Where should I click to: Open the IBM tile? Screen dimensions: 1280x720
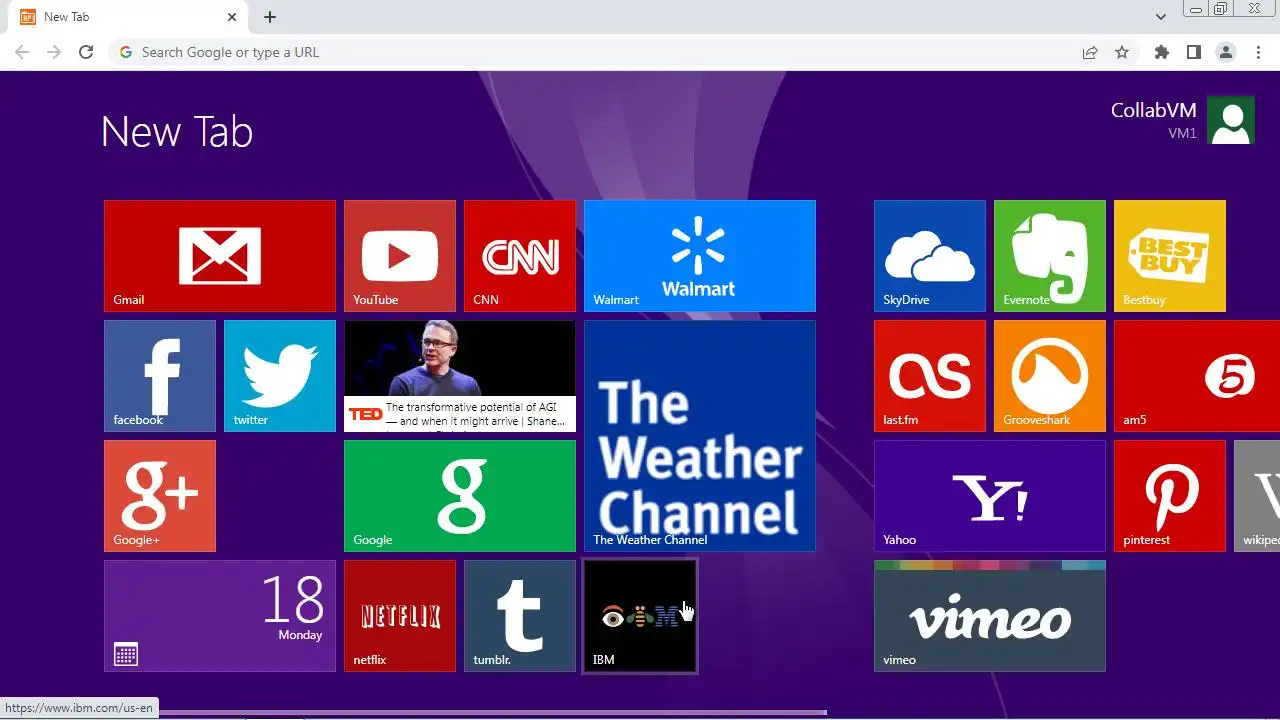coord(640,616)
